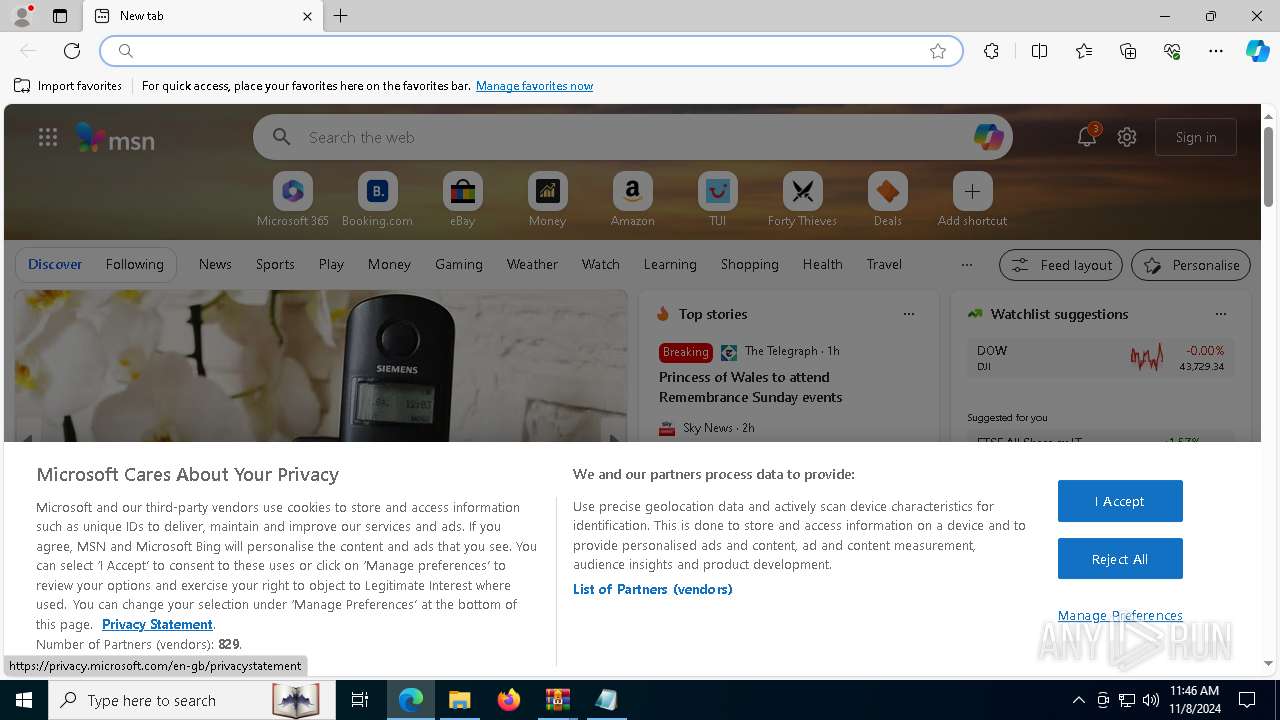1280x720 pixels.
Task: Open MSN app launcher grid icon
Action: pos(48,137)
